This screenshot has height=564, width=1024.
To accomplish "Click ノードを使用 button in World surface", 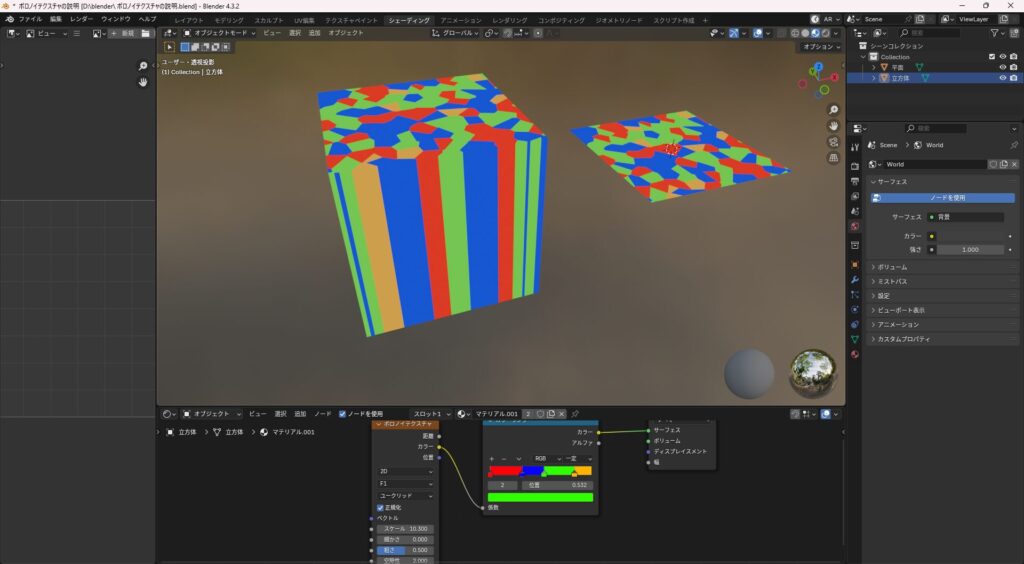I will pos(943,198).
